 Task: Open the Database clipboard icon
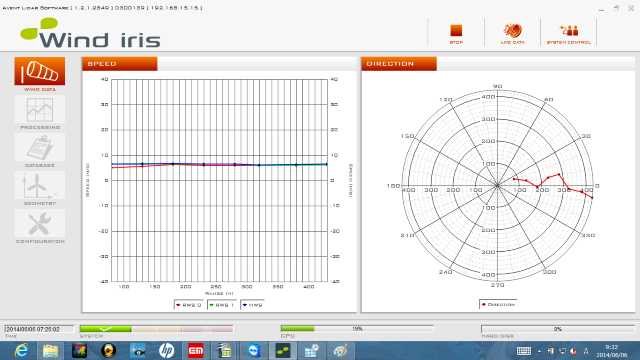(x=40, y=147)
